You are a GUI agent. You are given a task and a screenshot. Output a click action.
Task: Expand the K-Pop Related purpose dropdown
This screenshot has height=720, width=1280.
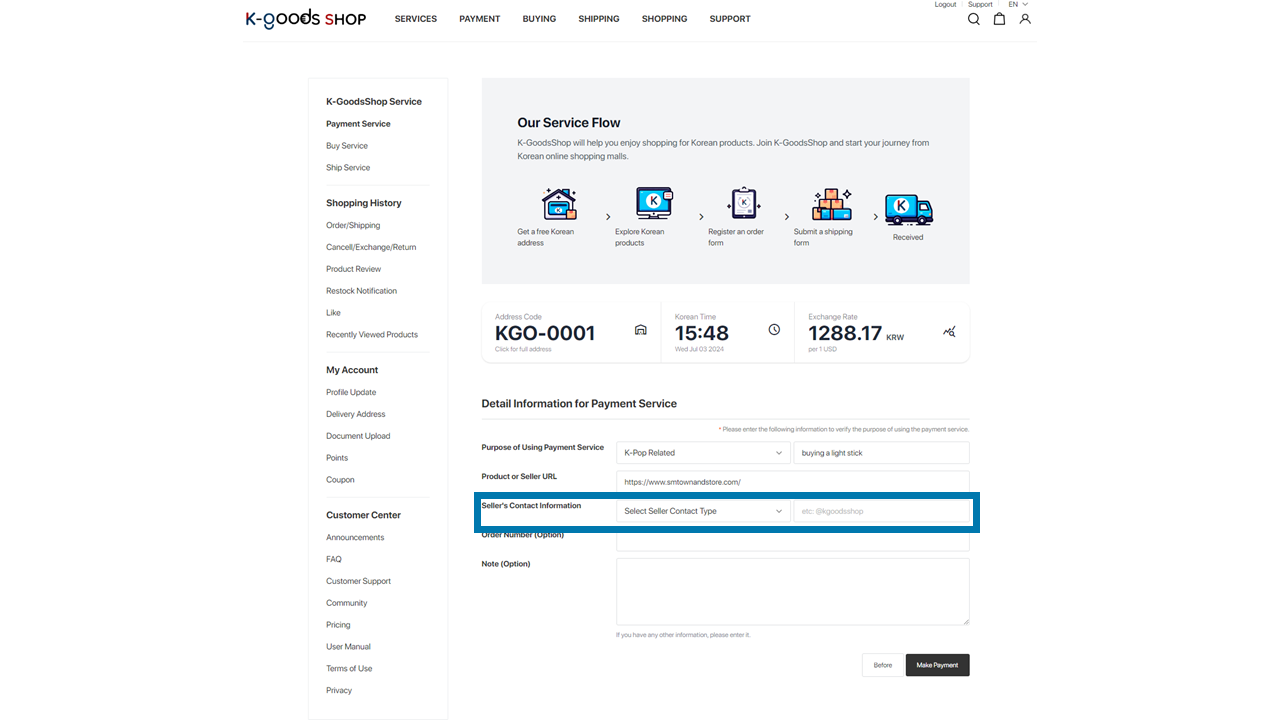703,453
